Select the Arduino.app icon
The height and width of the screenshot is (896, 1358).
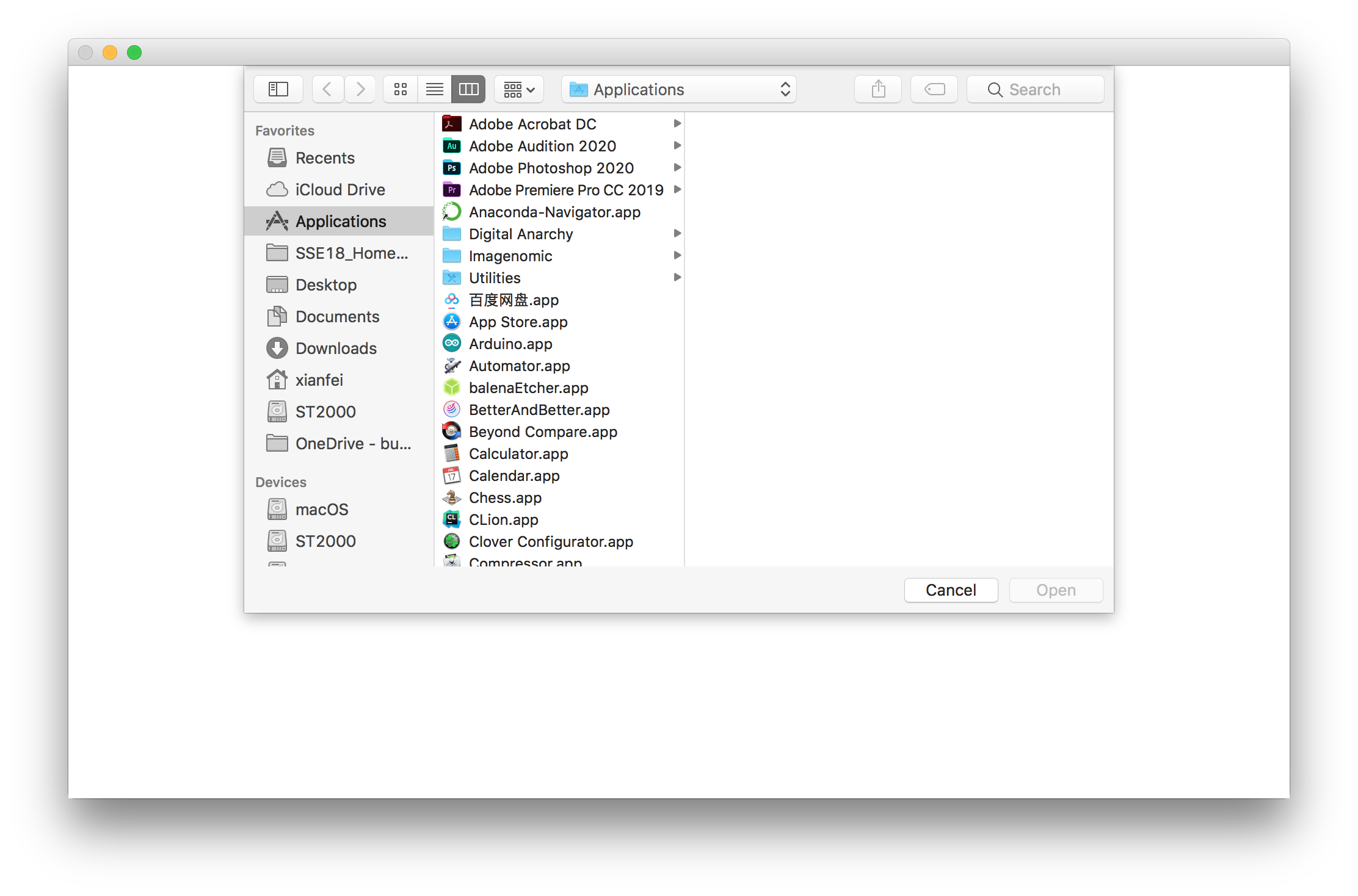(452, 344)
